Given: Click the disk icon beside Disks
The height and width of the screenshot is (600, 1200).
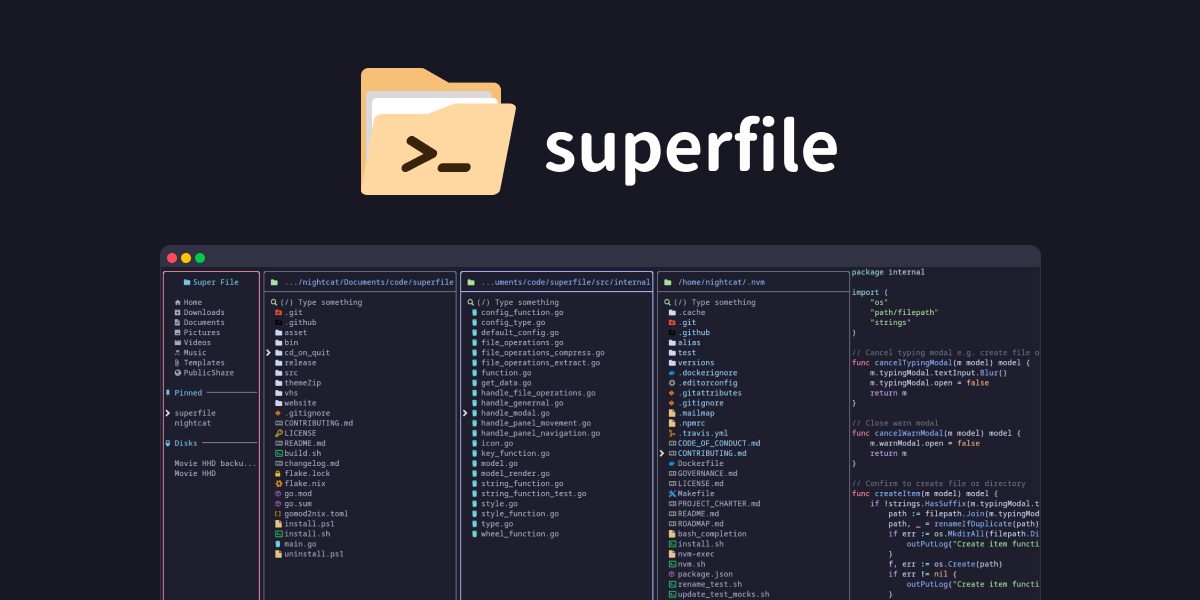Looking at the screenshot, I should pos(168,442).
